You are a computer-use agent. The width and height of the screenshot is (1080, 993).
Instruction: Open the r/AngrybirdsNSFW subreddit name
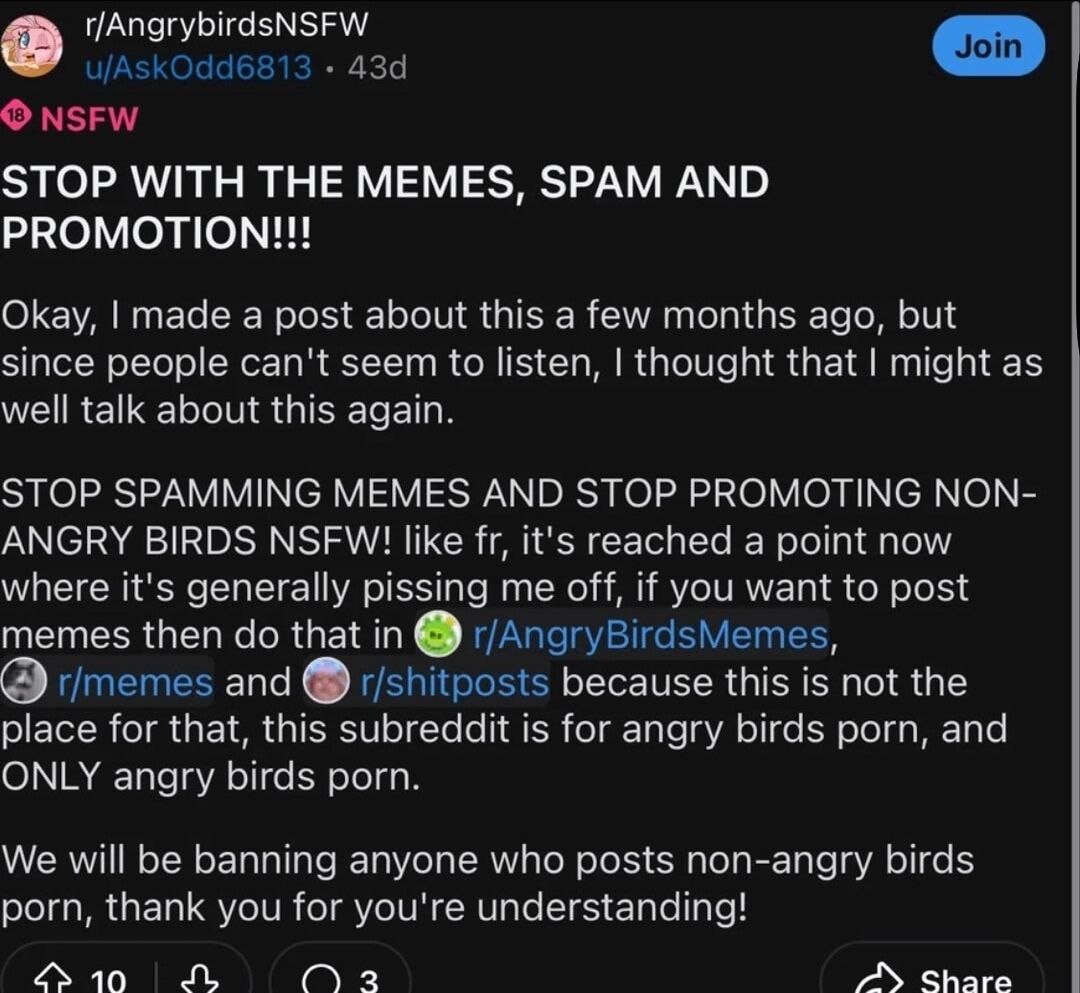tap(228, 26)
